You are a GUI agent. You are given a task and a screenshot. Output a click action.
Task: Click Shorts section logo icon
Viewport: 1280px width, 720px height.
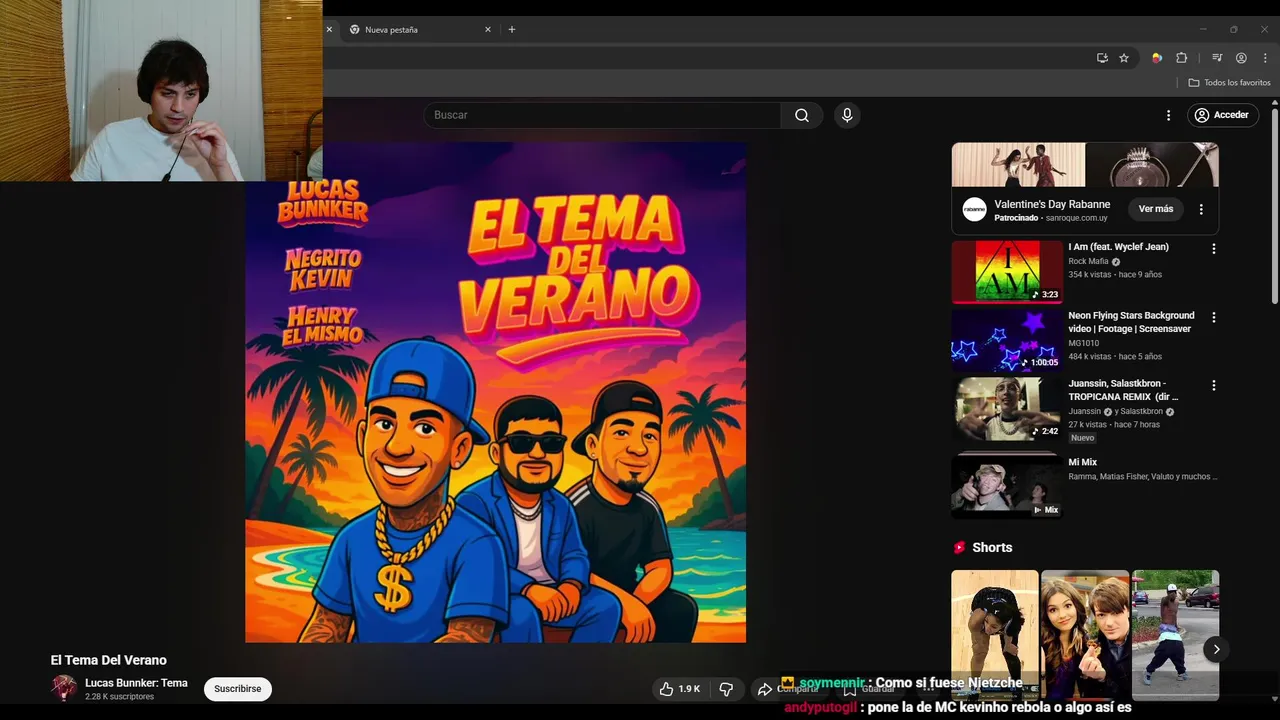click(x=960, y=548)
